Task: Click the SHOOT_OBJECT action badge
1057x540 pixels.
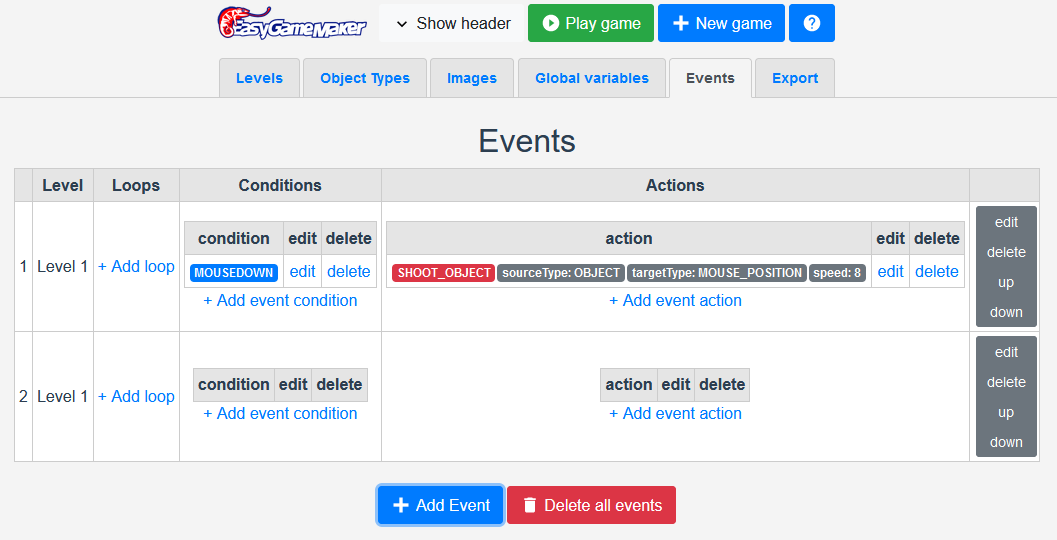Action: pyautogui.click(x=443, y=272)
